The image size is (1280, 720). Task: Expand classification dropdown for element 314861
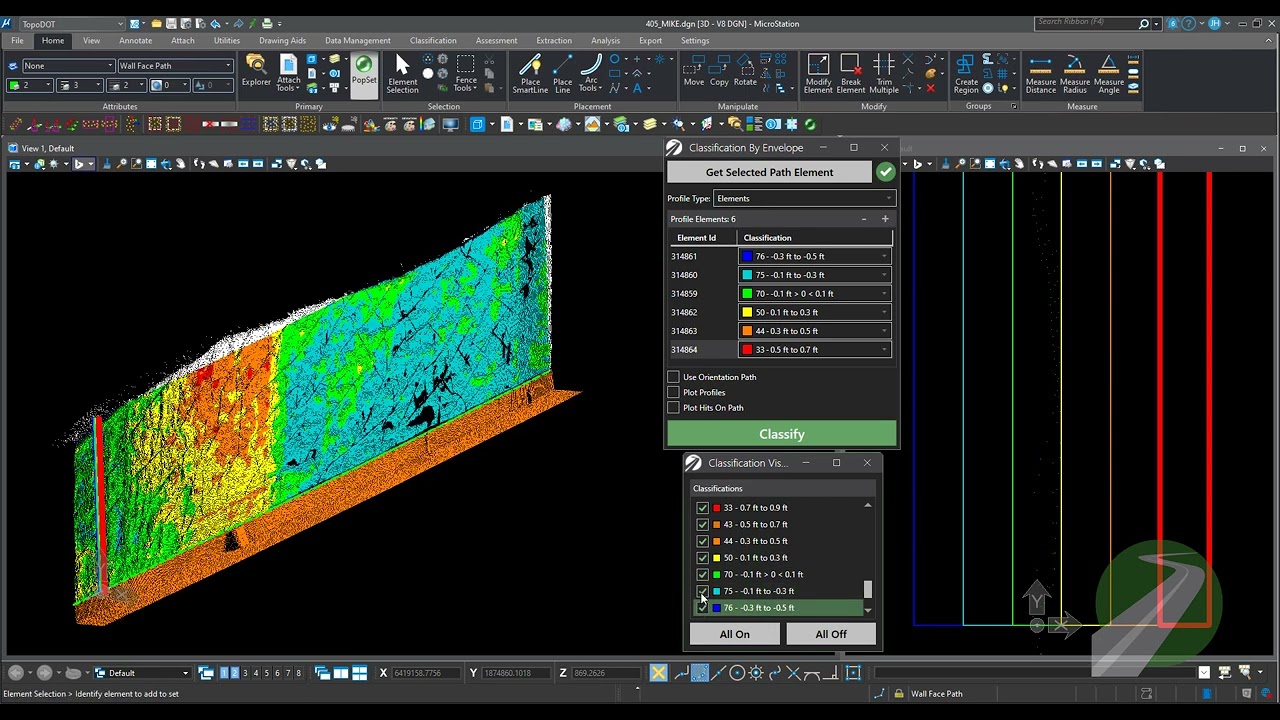(x=884, y=257)
